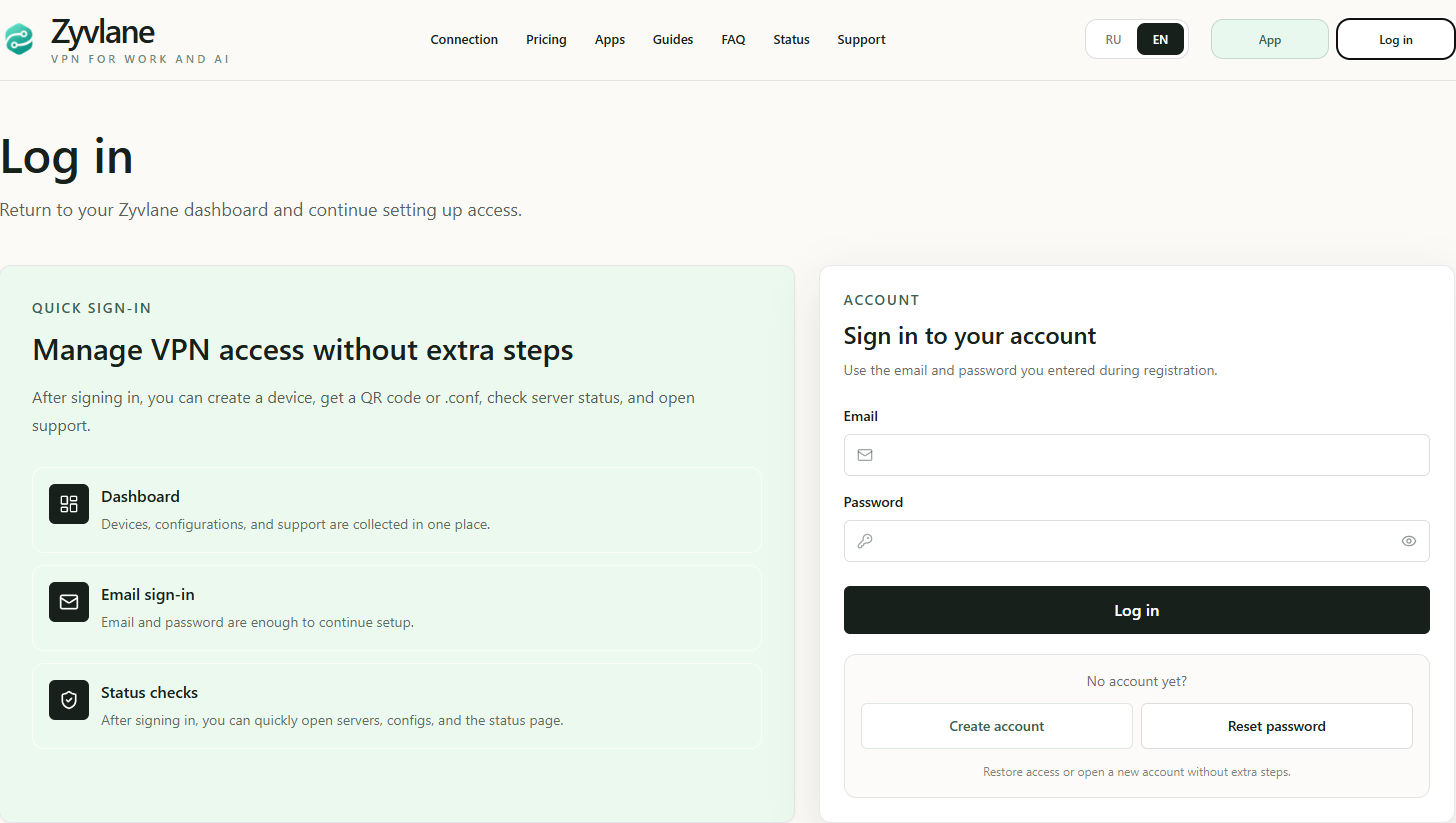Click the green App button
The width and height of the screenshot is (1456, 823).
point(1270,40)
